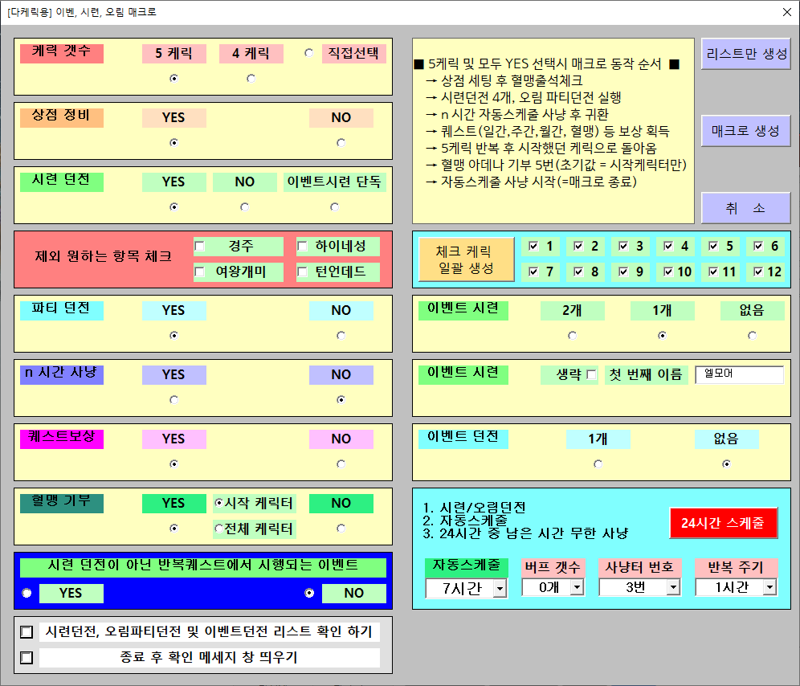Screen dimensions: 800x686
Task: Select 이벤트시련 단독 radio option
Action: point(334,207)
